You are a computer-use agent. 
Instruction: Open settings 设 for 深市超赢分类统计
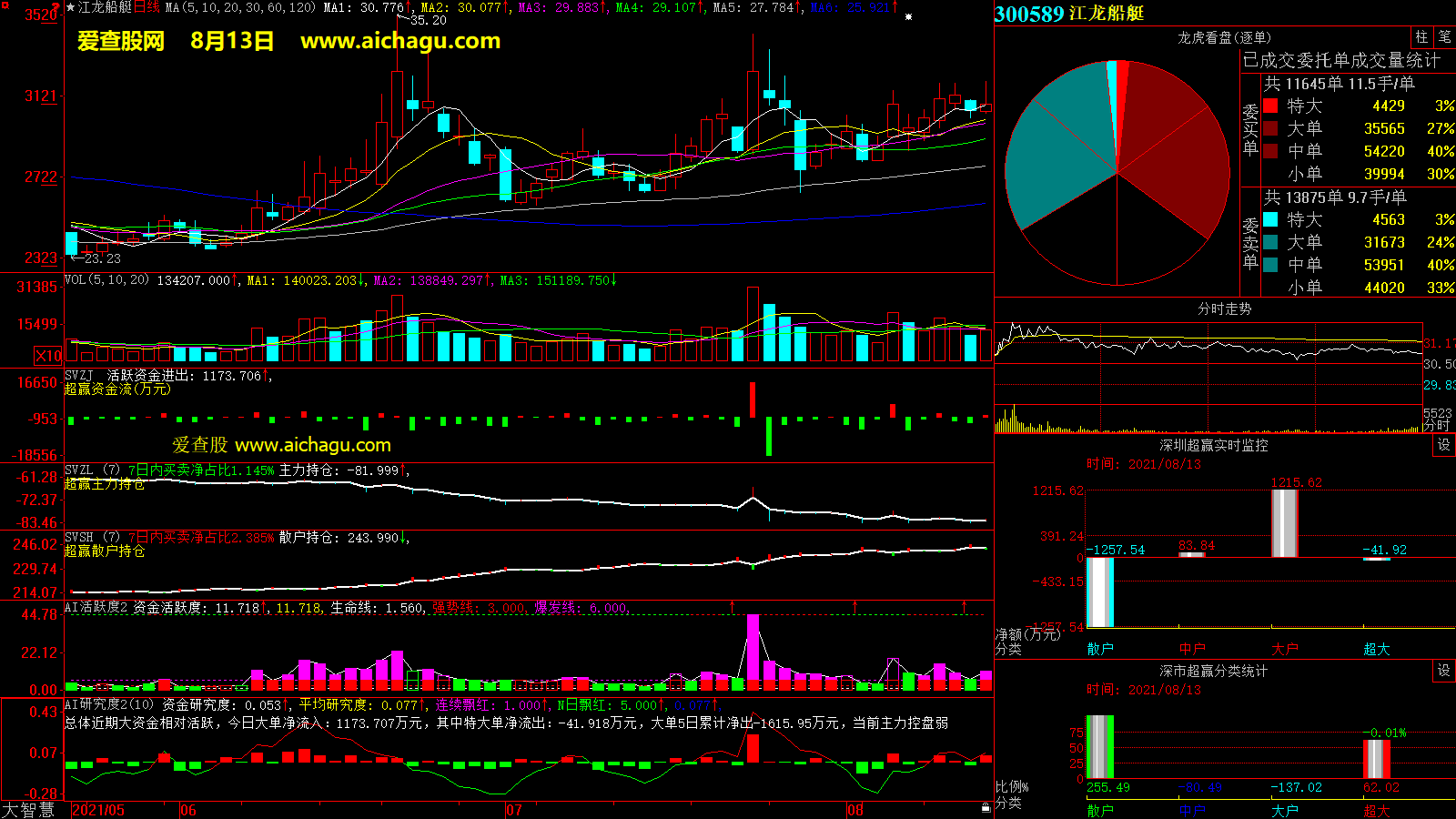pyautogui.click(x=1444, y=671)
